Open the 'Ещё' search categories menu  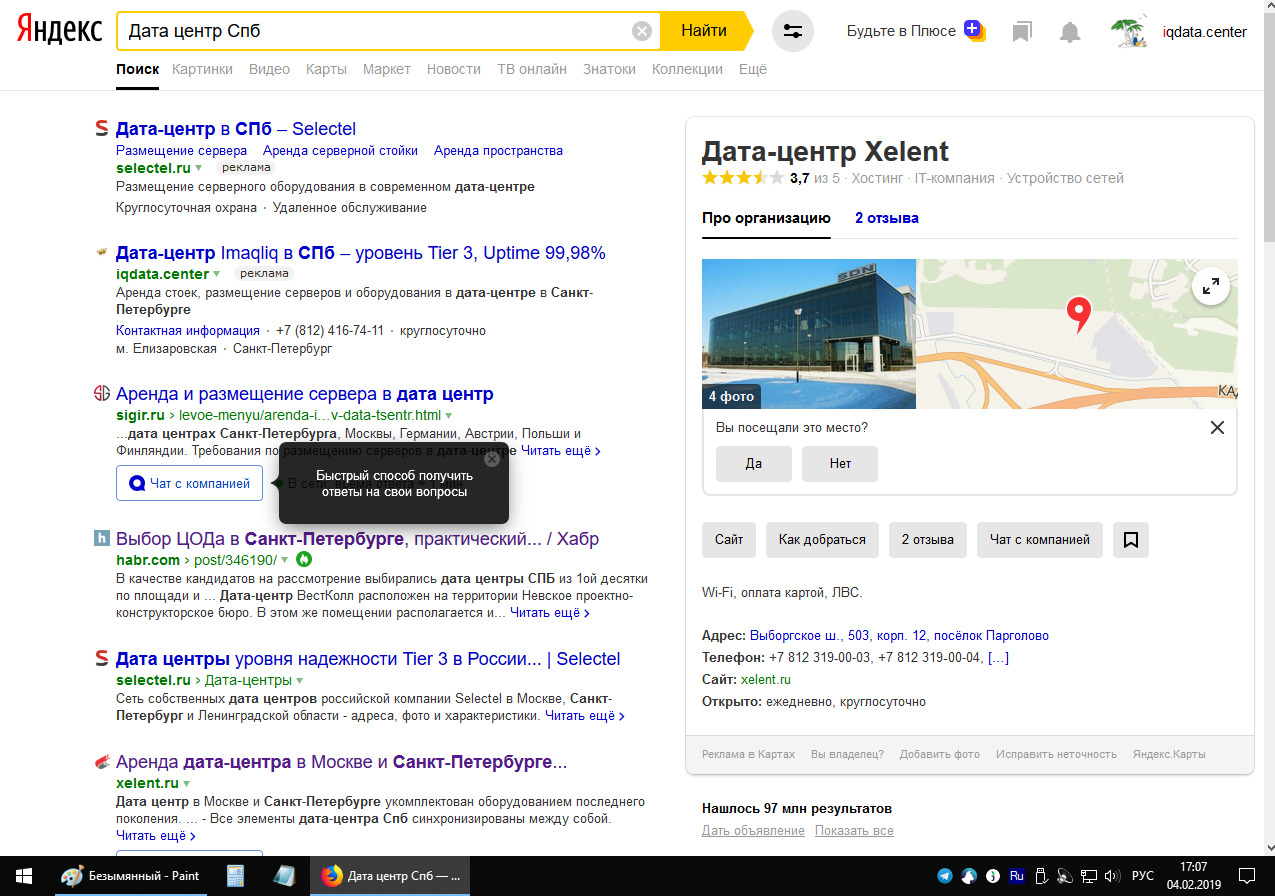click(x=753, y=69)
